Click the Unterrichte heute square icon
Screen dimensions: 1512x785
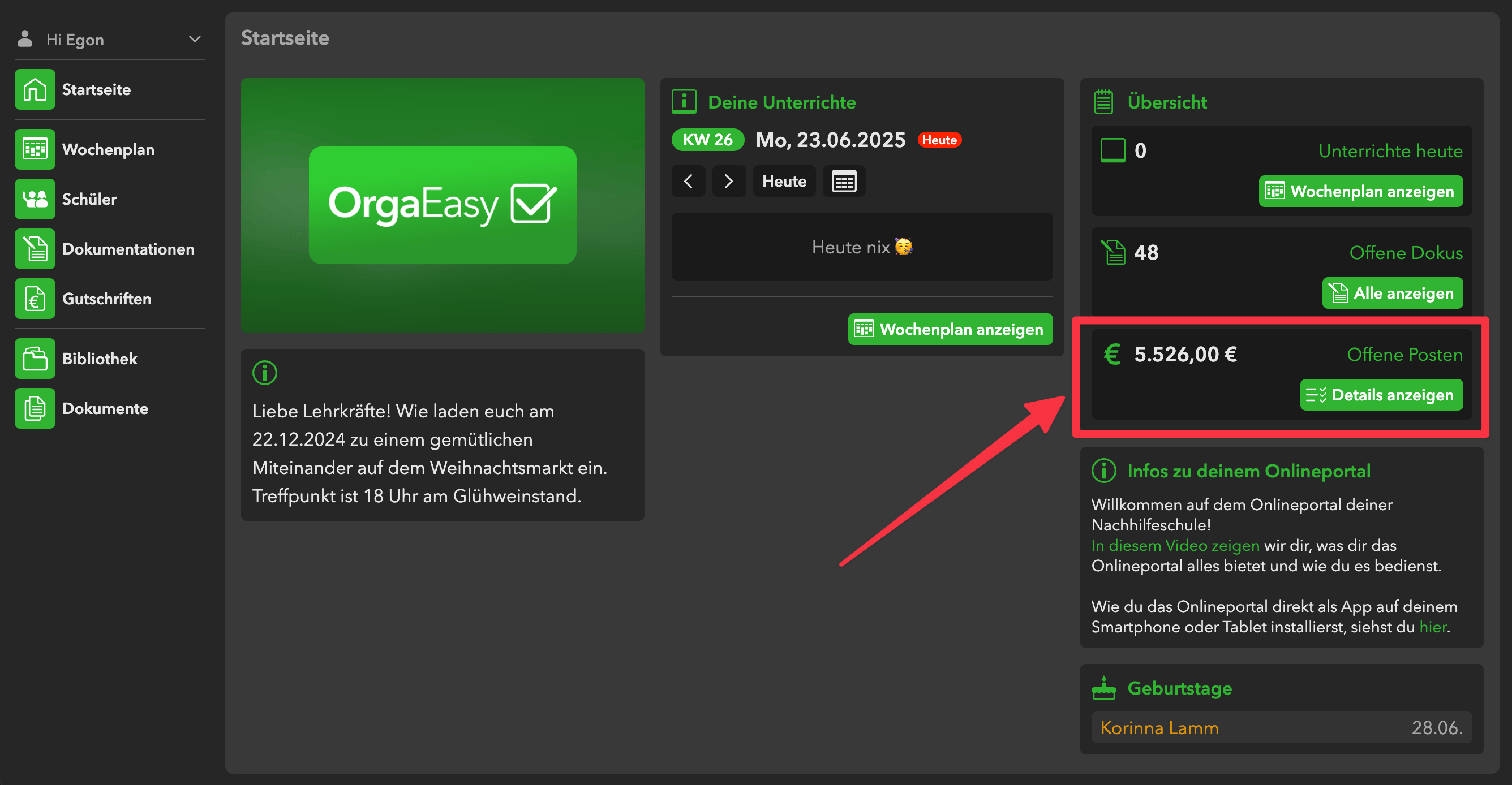pyautogui.click(x=1112, y=150)
